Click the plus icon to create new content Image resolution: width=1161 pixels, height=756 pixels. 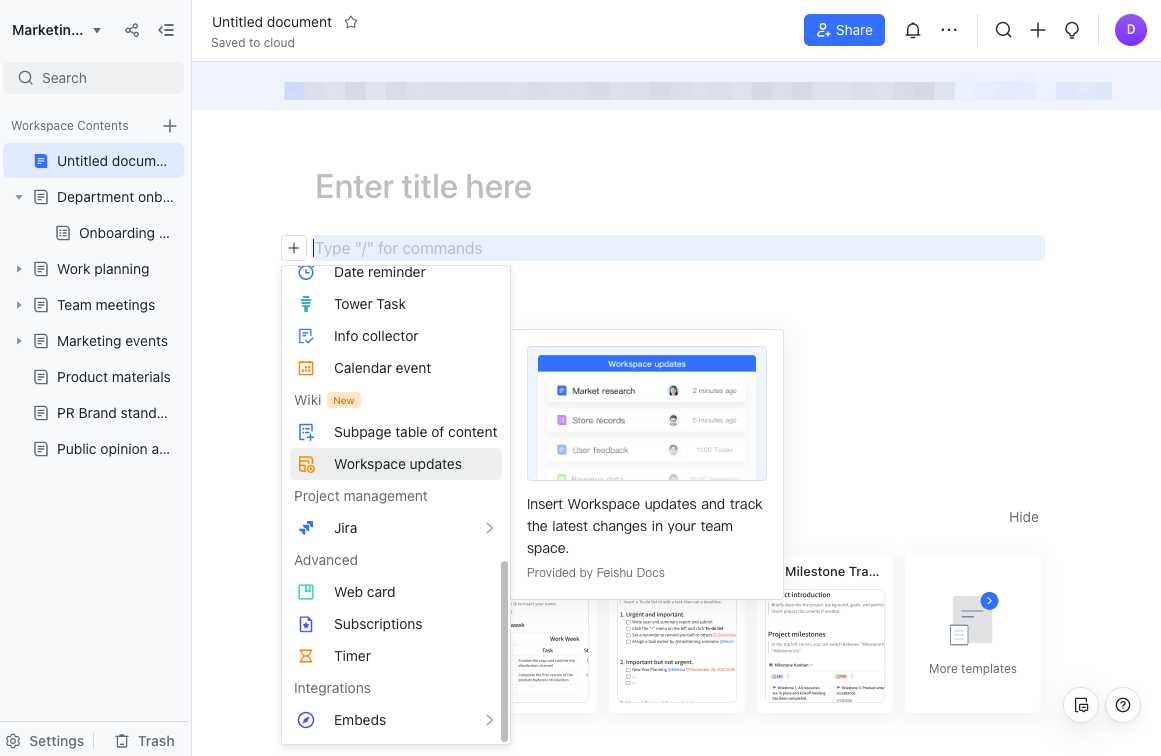click(x=1037, y=29)
